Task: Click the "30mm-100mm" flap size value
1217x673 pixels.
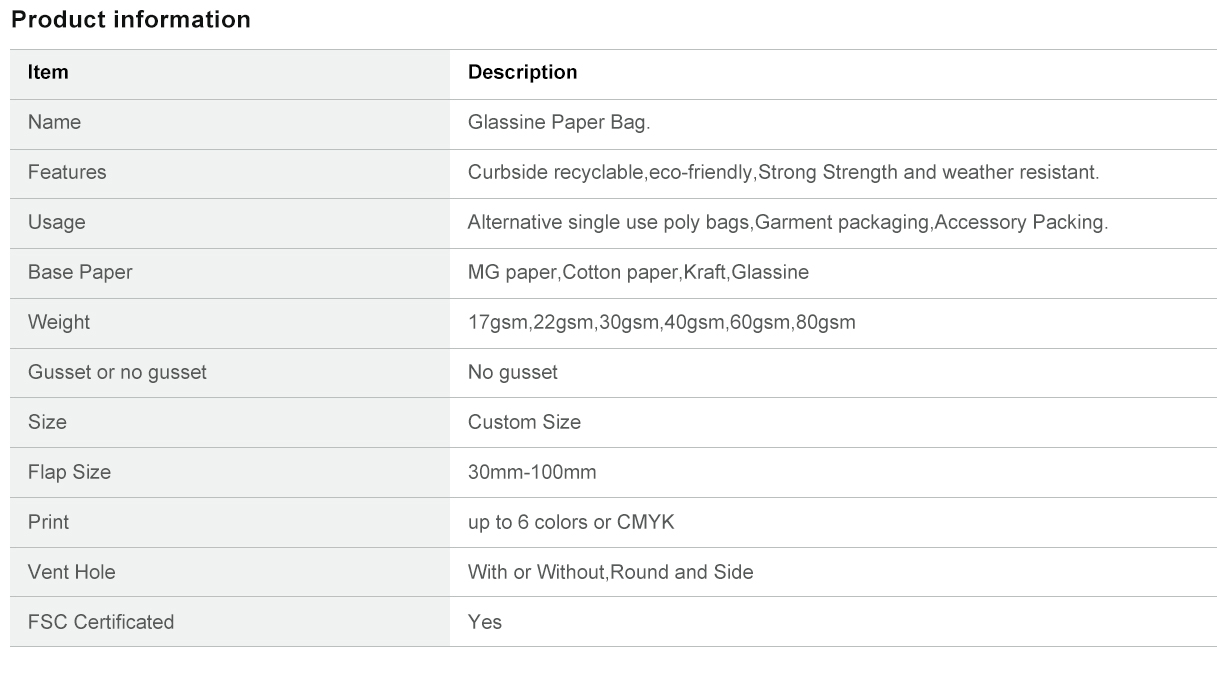Action: pyautogui.click(x=532, y=472)
